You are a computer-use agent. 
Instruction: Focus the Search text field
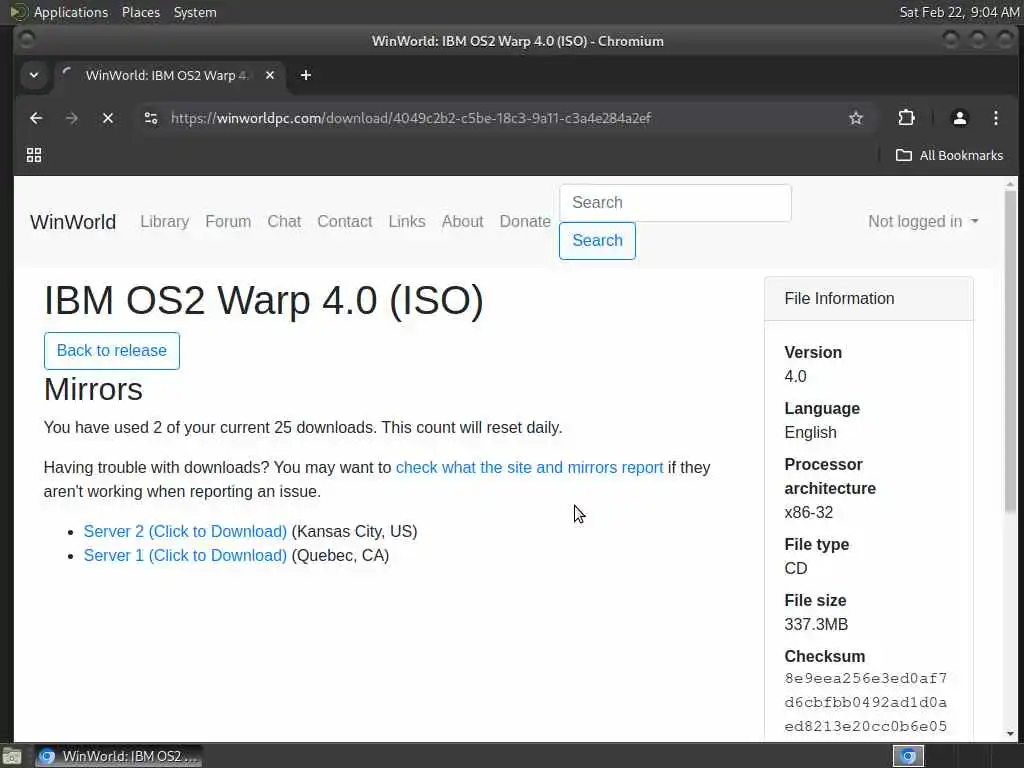pos(675,202)
